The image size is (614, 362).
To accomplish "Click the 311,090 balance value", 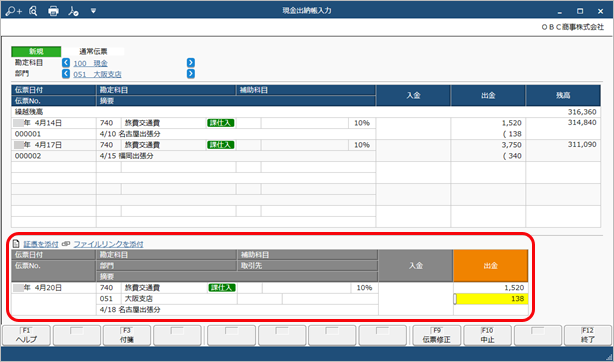I will (x=582, y=145).
